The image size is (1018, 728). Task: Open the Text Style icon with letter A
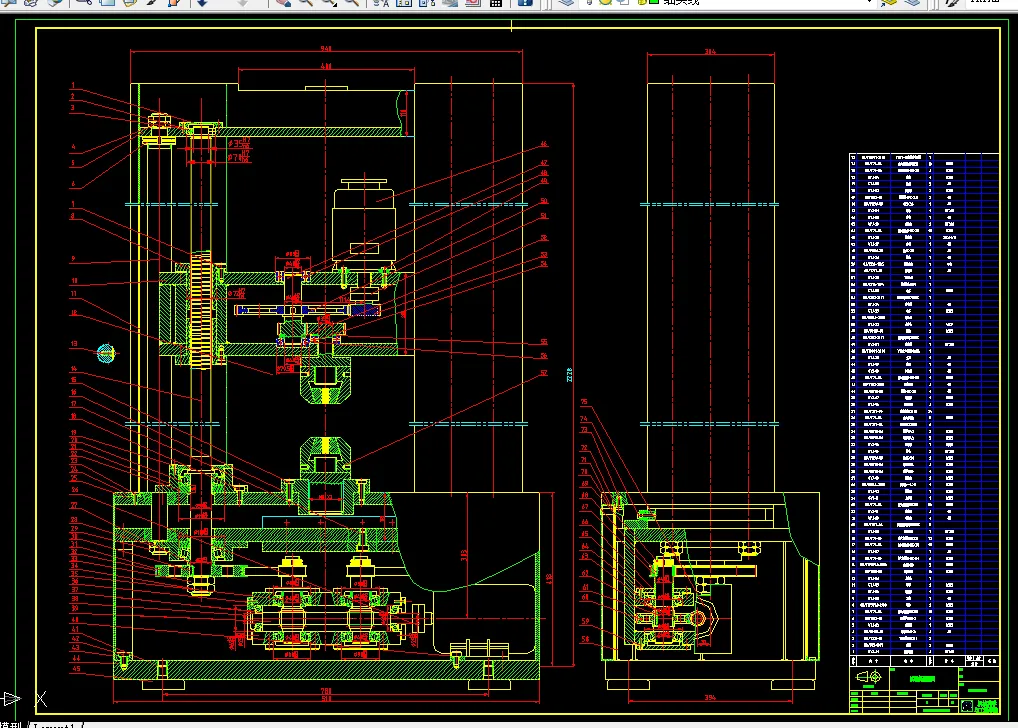381,3
